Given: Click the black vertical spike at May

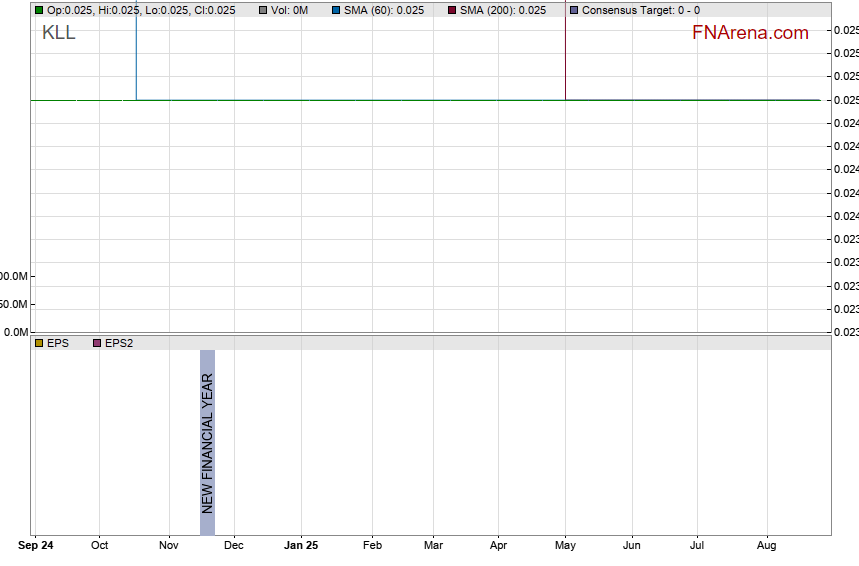Looking at the screenshot, I should (x=566, y=55).
